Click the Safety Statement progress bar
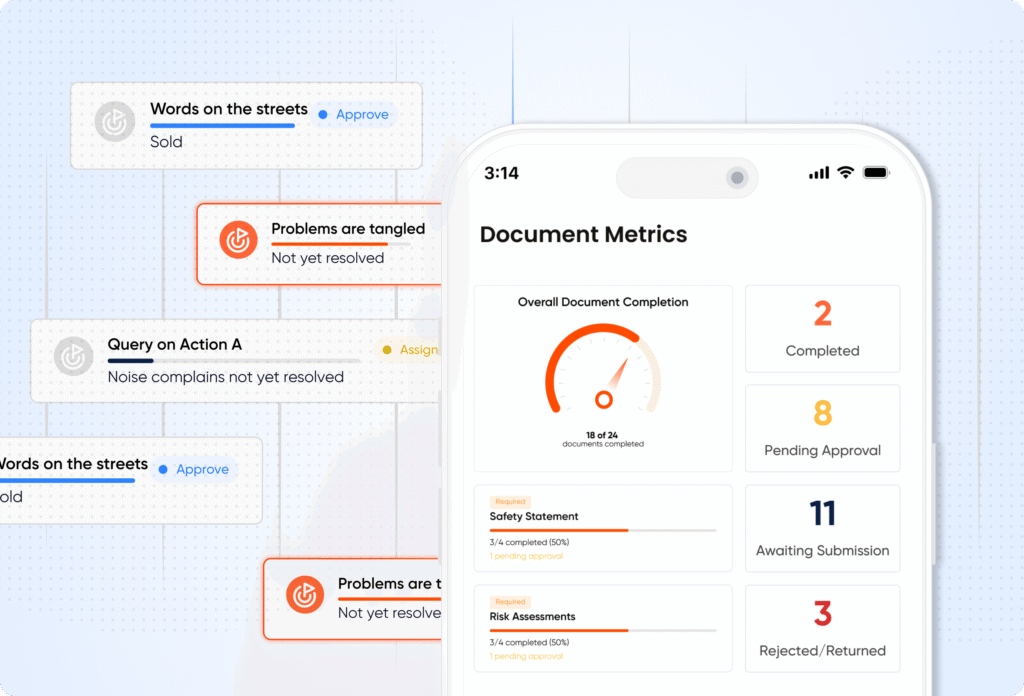Screen dimensions: 1024x696 (602, 530)
